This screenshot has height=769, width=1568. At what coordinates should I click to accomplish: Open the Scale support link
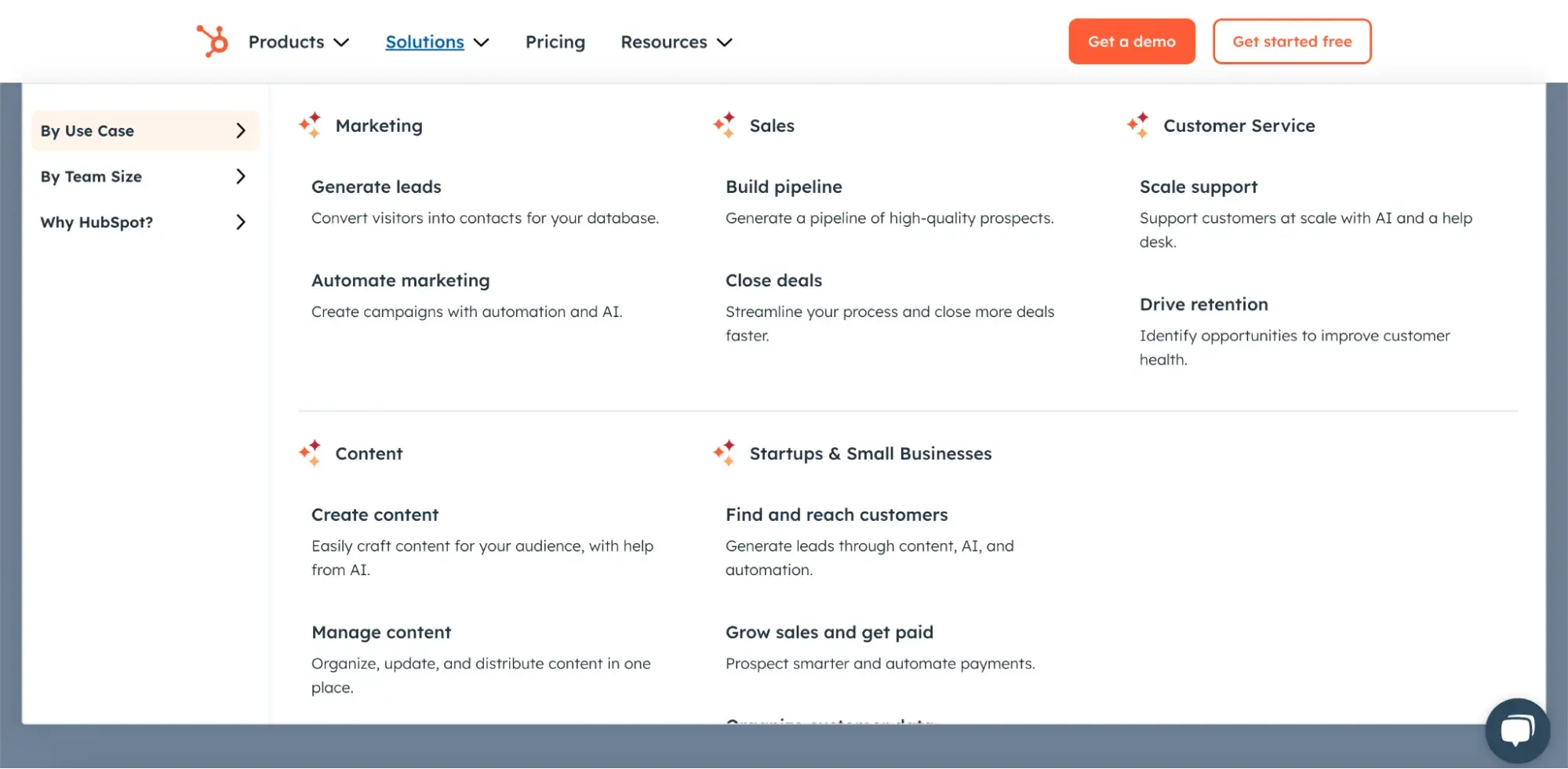tap(1199, 187)
